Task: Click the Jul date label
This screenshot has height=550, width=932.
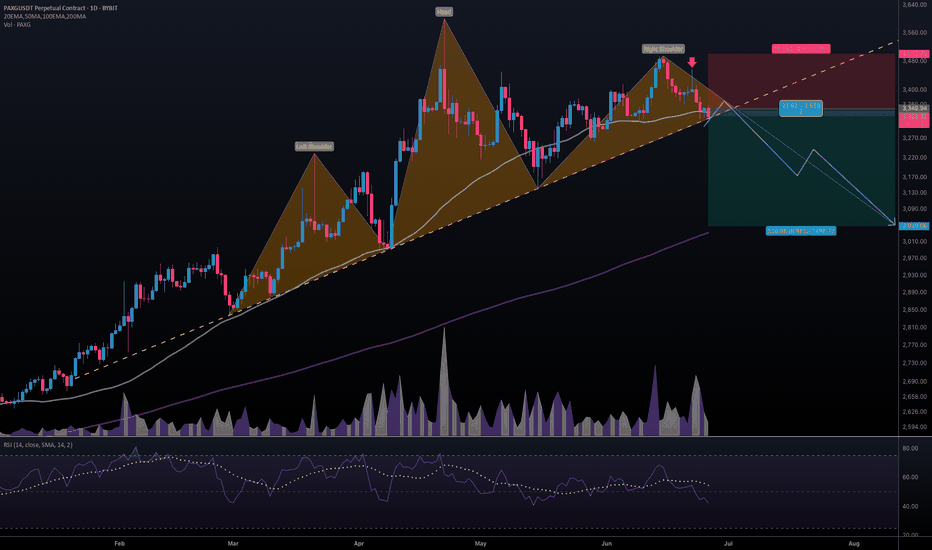Action: (729, 543)
